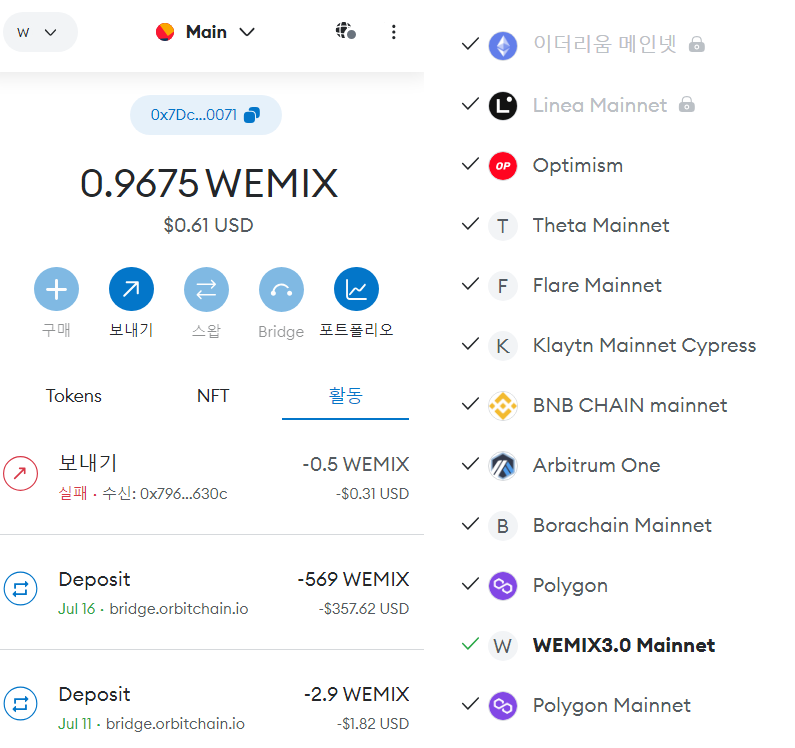Click the T icon for Theta Mainnet
The image size is (795, 748).
(x=502, y=226)
